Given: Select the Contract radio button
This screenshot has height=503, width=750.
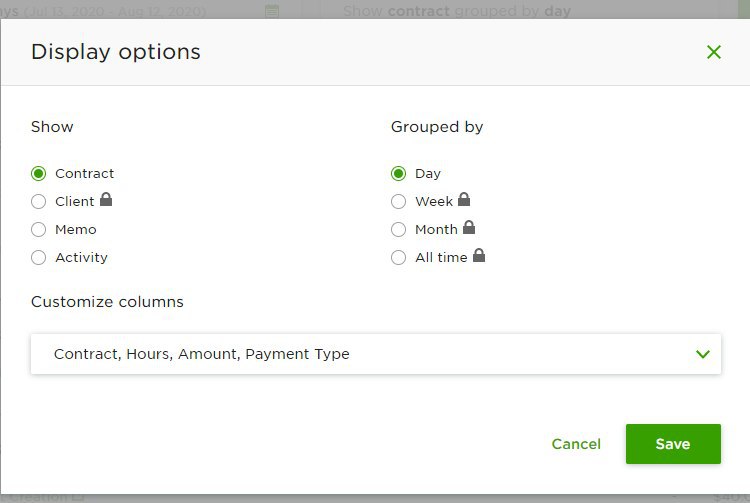Looking at the screenshot, I should pos(39,174).
